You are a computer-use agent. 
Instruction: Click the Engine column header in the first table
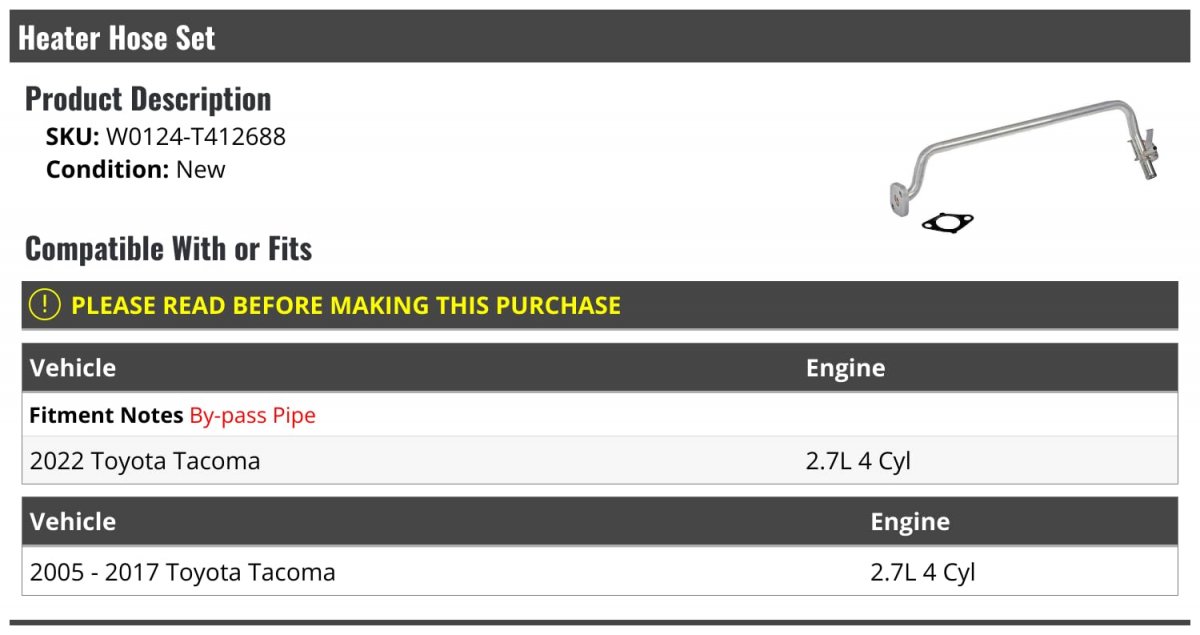click(x=845, y=368)
